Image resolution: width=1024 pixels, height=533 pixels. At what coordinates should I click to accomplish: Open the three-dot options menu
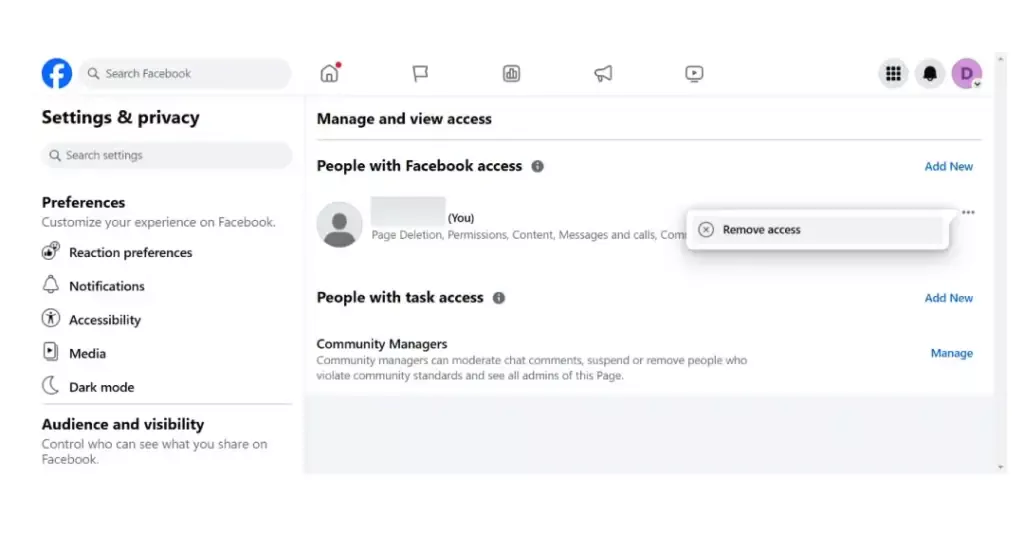pyautogui.click(x=968, y=212)
